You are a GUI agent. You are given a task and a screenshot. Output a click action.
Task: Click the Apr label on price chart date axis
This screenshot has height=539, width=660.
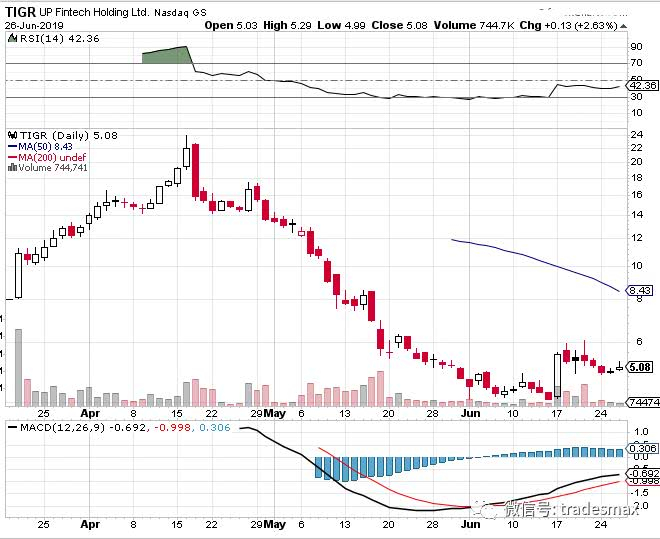tap(90, 414)
